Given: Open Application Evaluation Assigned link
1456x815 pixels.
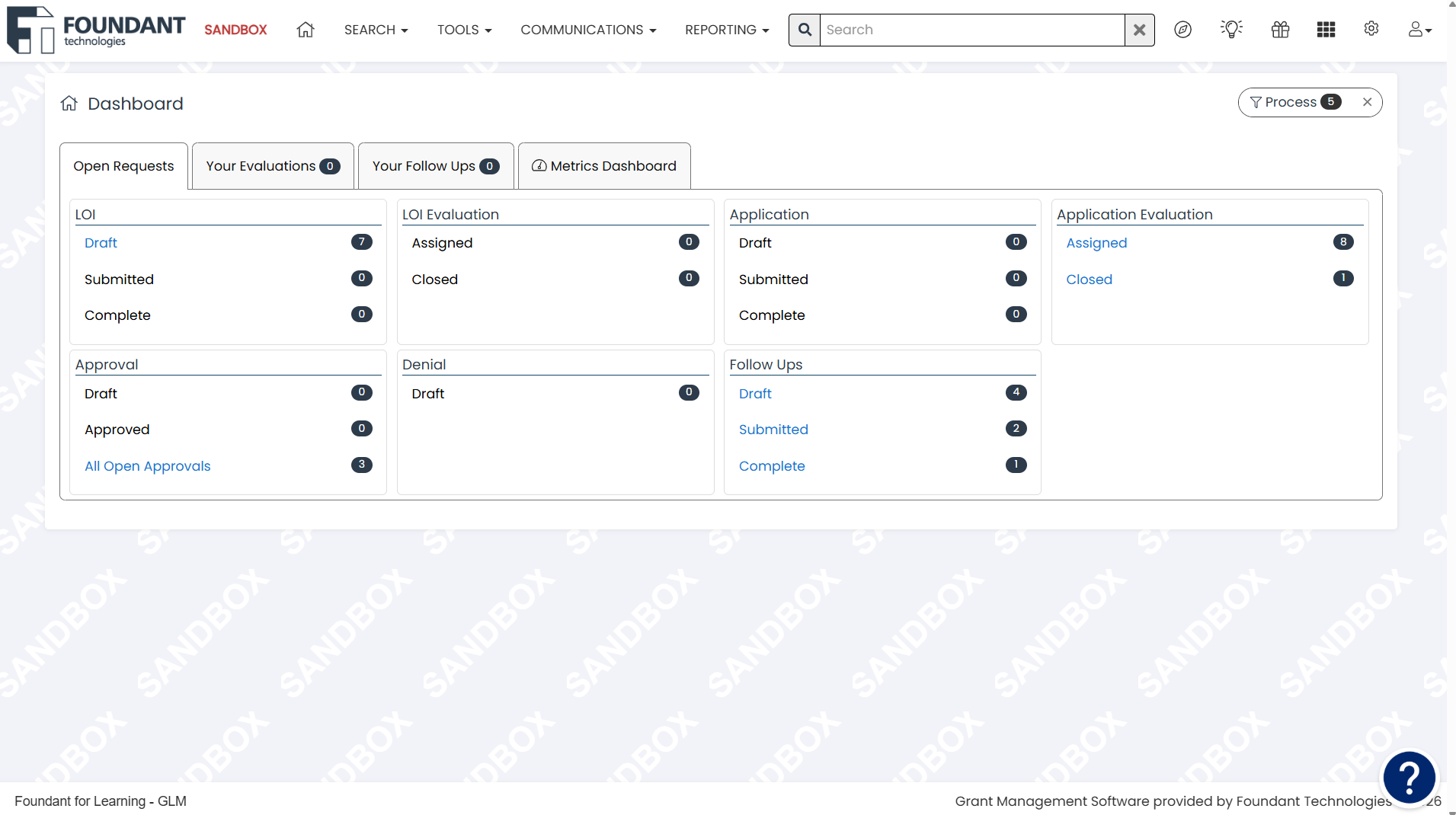Looking at the screenshot, I should (x=1096, y=243).
